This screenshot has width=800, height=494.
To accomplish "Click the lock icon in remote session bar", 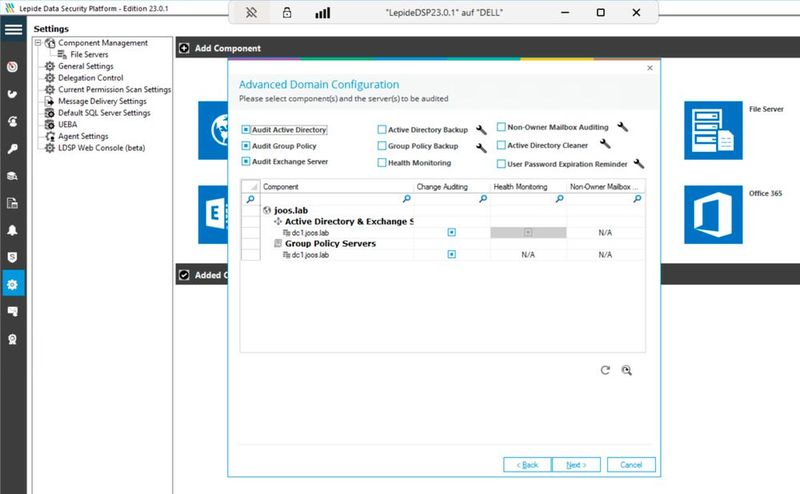I will 287,13.
